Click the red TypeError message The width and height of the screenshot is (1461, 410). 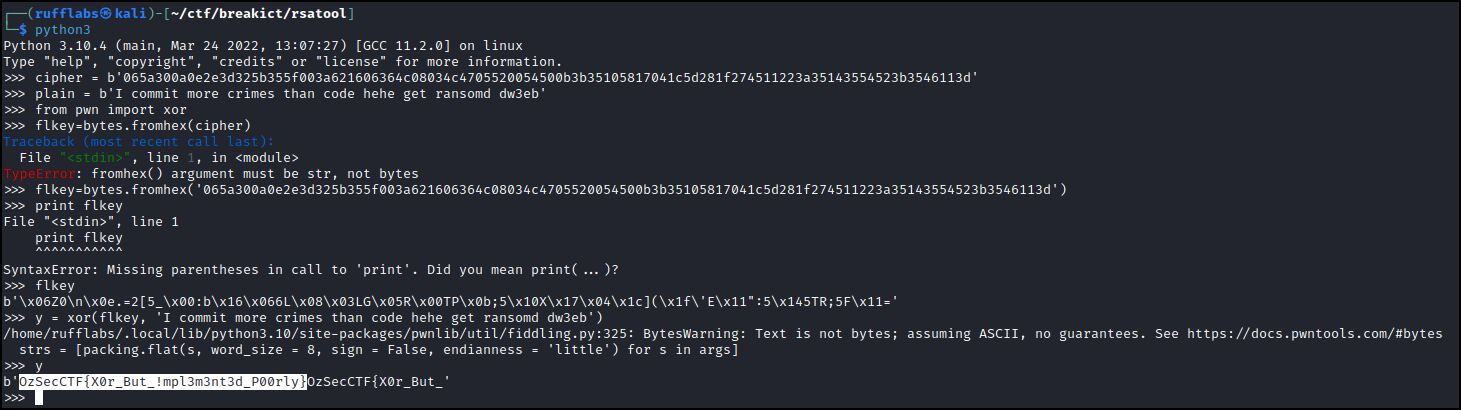pyautogui.click(x=211, y=174)
